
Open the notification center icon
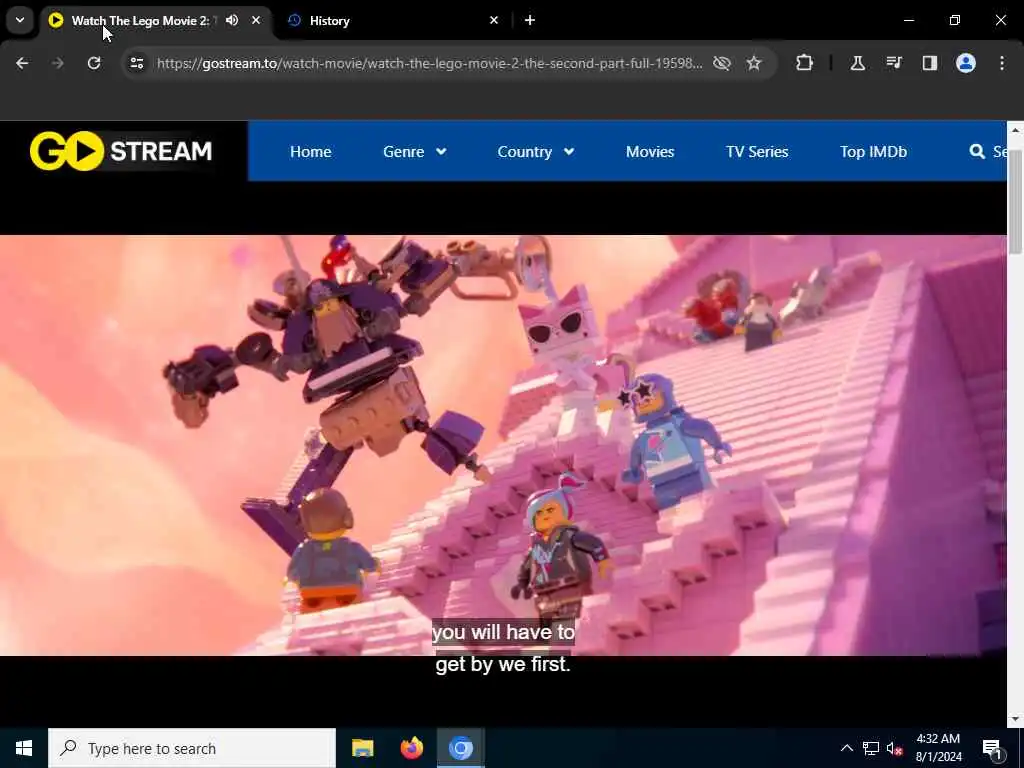tap(993, 748)
